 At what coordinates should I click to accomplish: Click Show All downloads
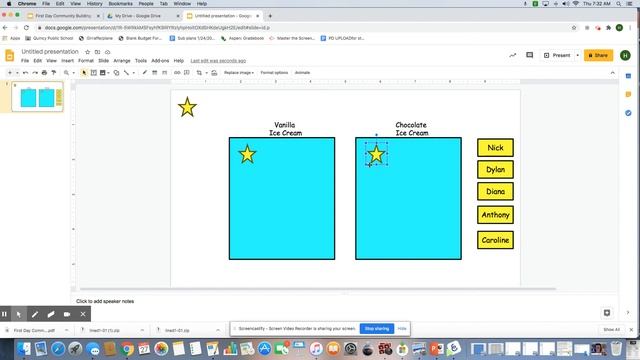(611, 329)
